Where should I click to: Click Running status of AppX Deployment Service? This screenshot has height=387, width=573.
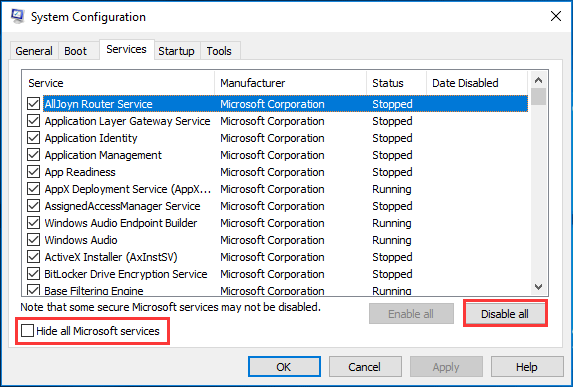coord(392,189)
